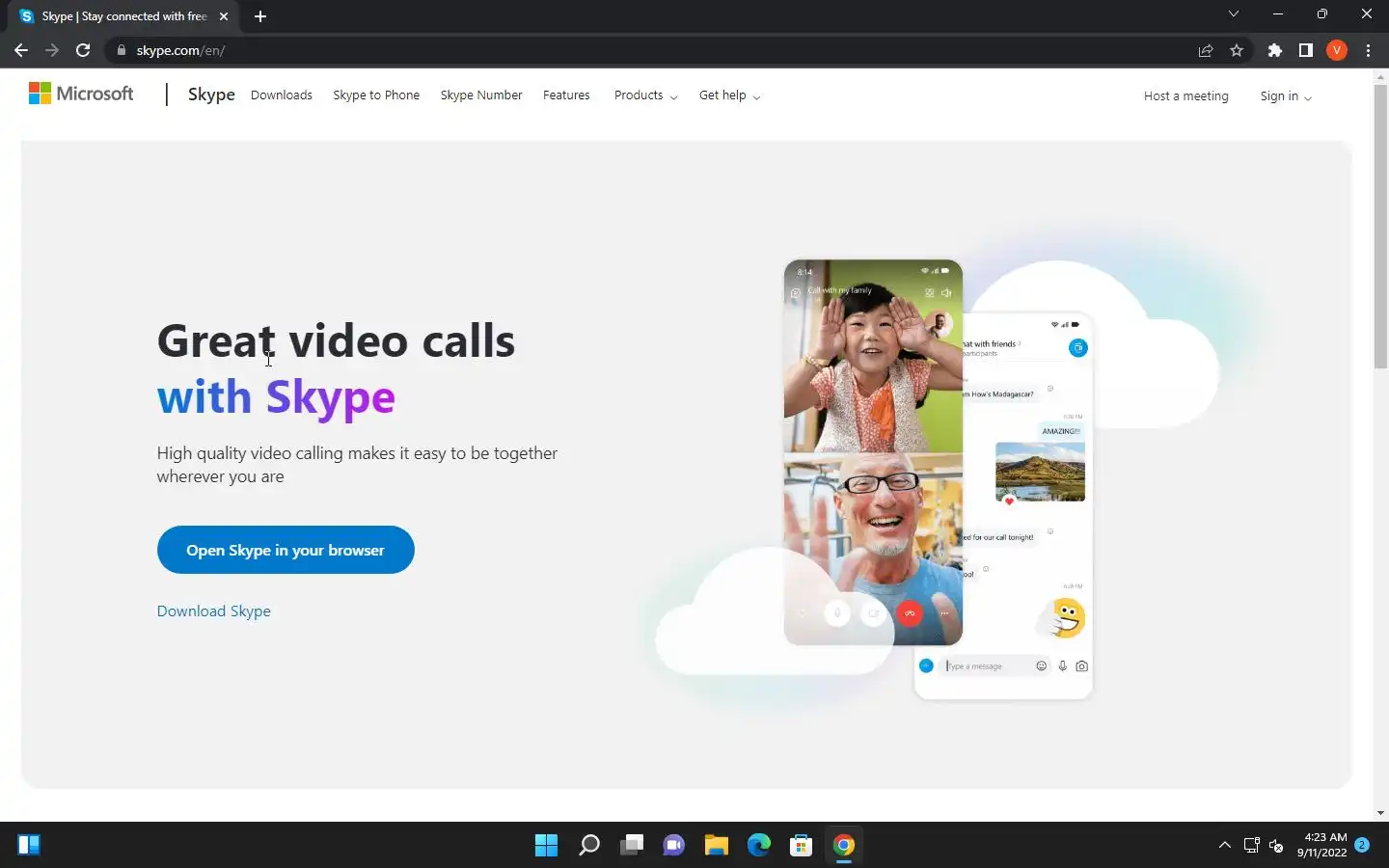Screen dimensions: 1389x868
Task: Open Microsoft Store from the taskbar
Action: (801, 845)
